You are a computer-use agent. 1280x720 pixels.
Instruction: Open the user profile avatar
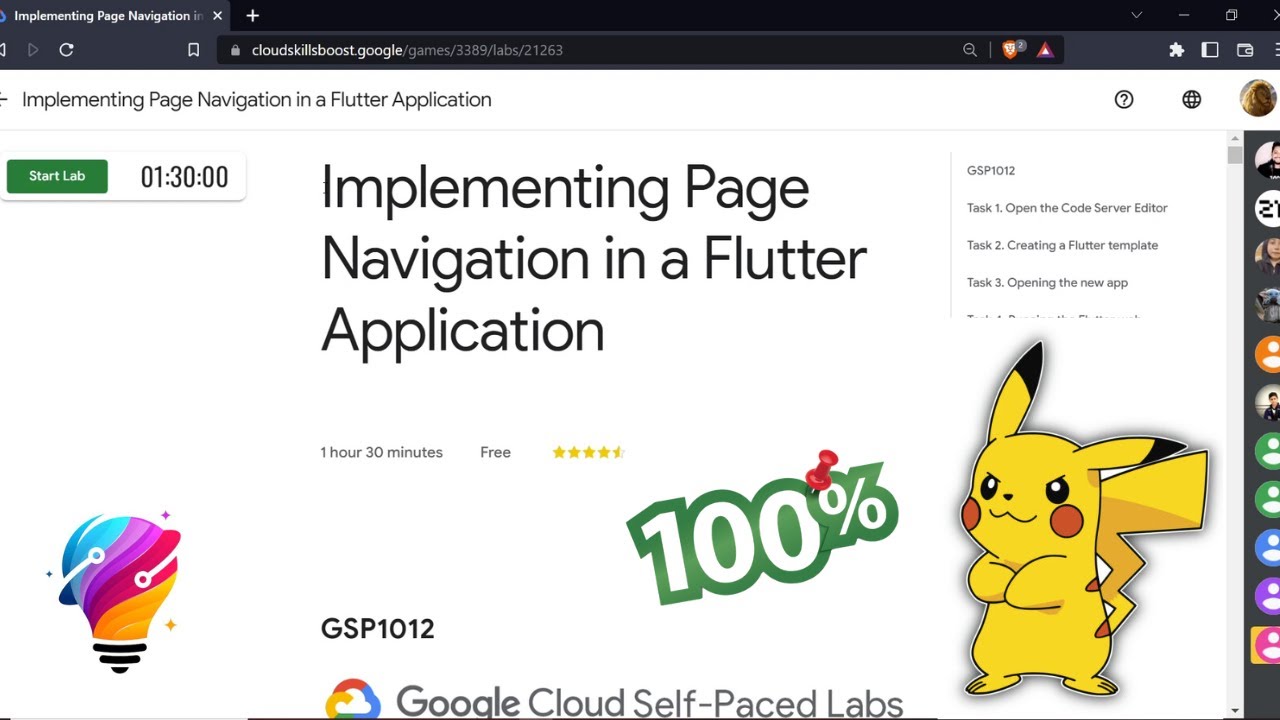point(1258,99)
